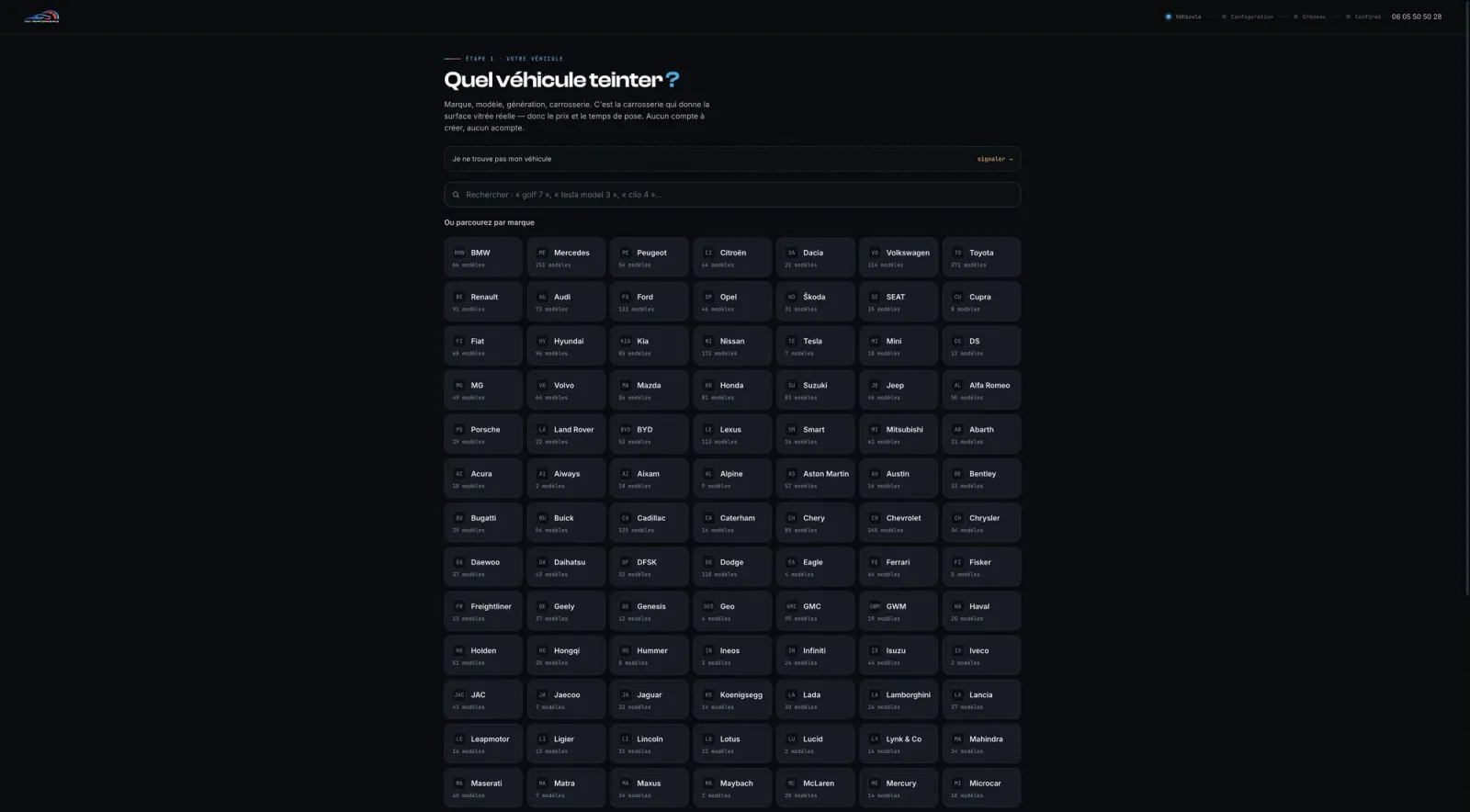Select the BMW brand card

(x=483, y=257)
